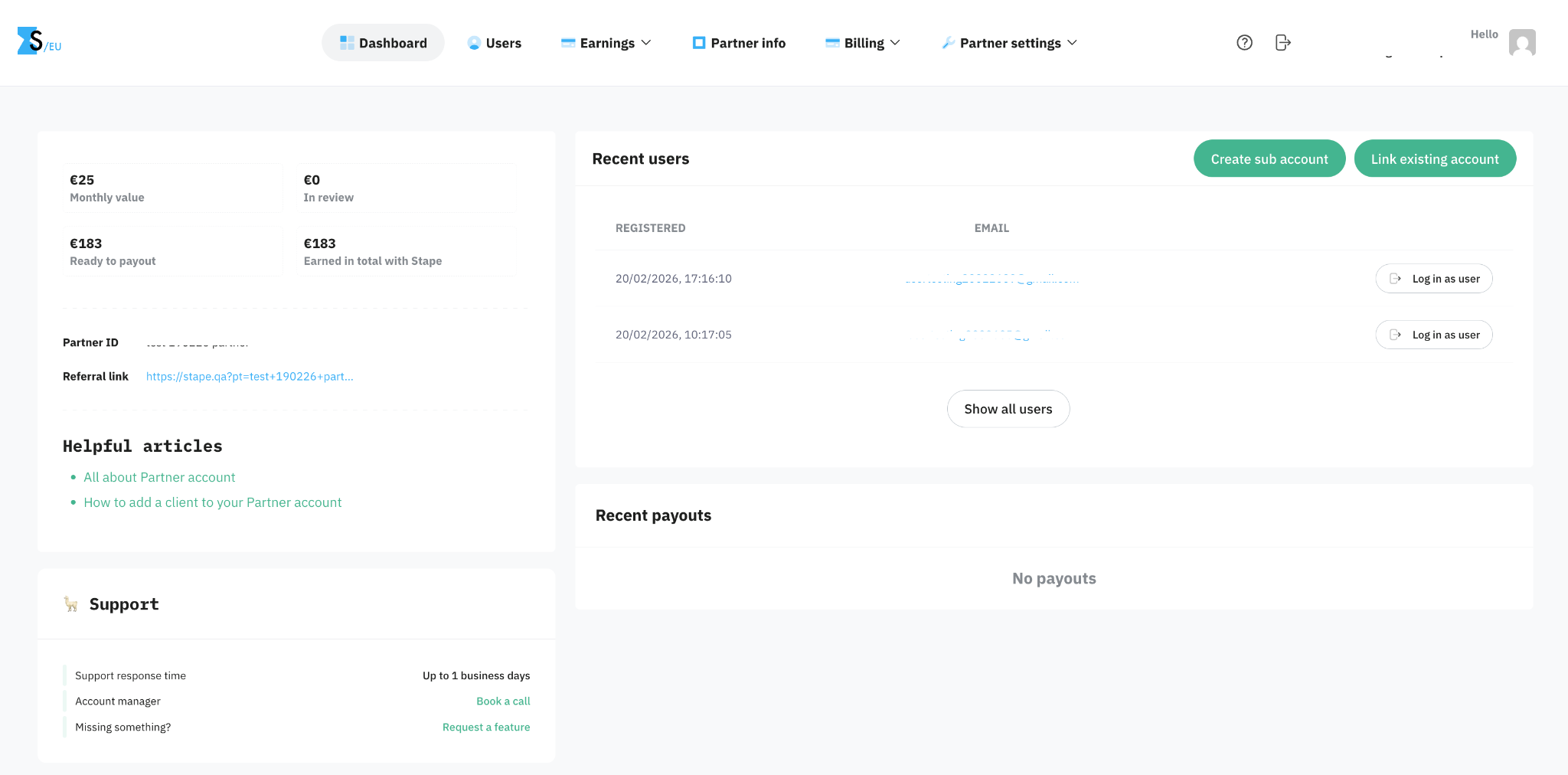1568x775 pixels.
Task: Click the REGISTERED column header
Action: click(651, 228)
